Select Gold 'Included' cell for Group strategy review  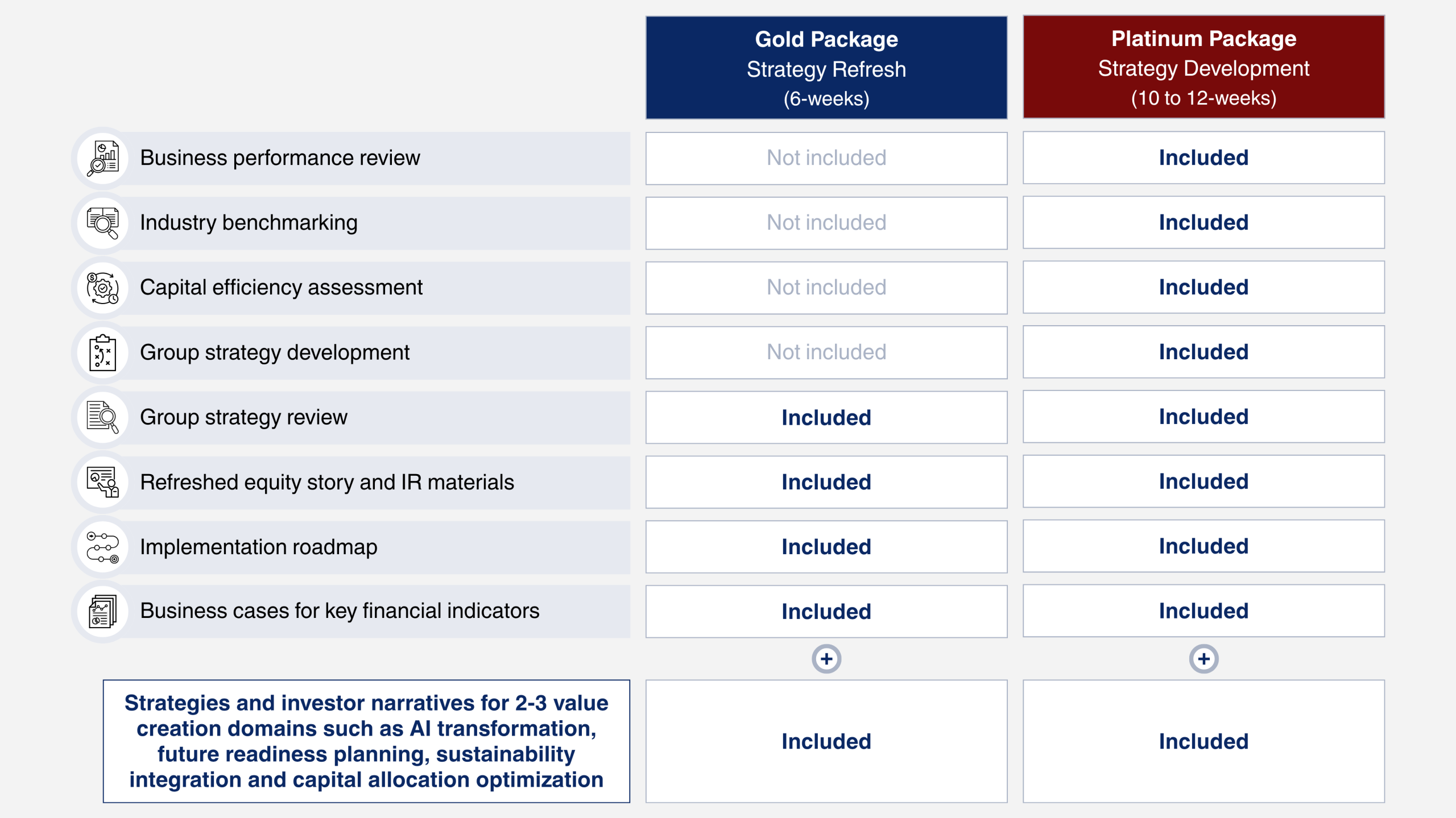tap(826, 417)
